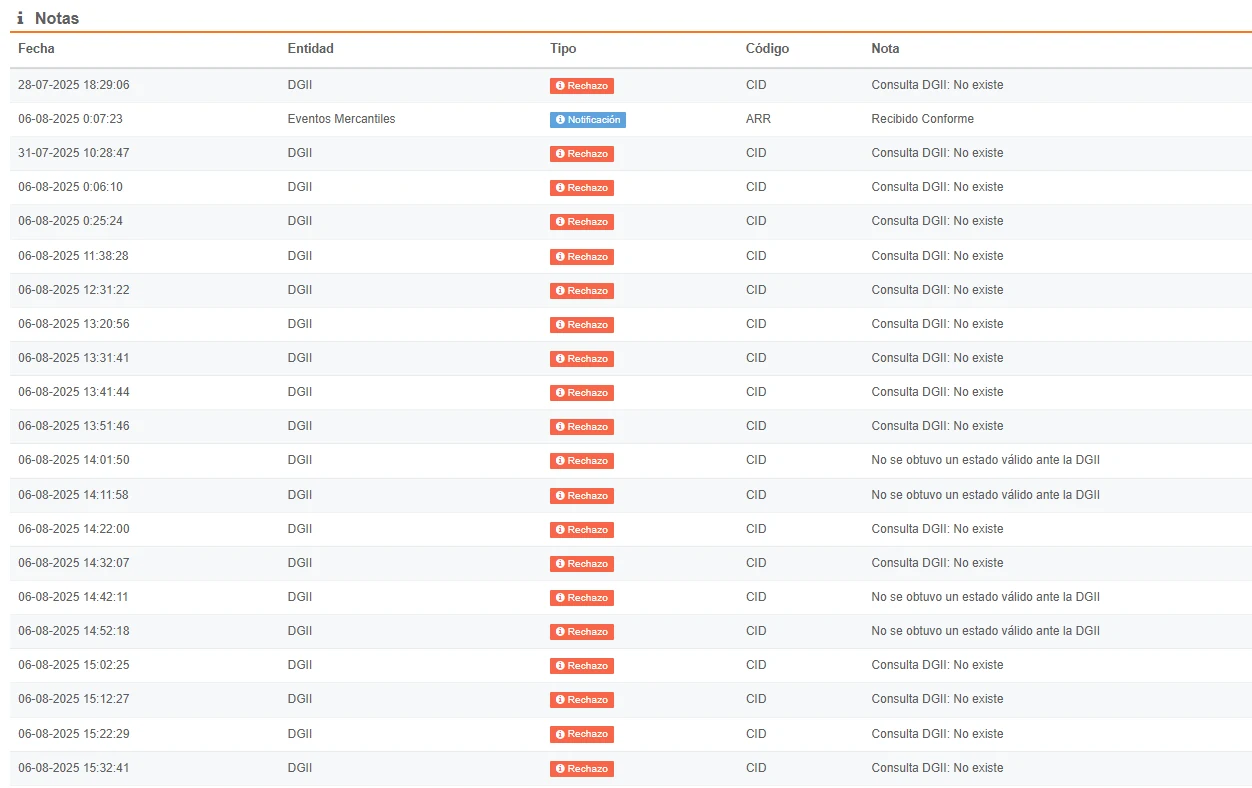The height and width of the screenshot is (788, 1252).
Task: Click the note text in 06-08-2025 14:42:11 row
Action: [x=986, y=597]
